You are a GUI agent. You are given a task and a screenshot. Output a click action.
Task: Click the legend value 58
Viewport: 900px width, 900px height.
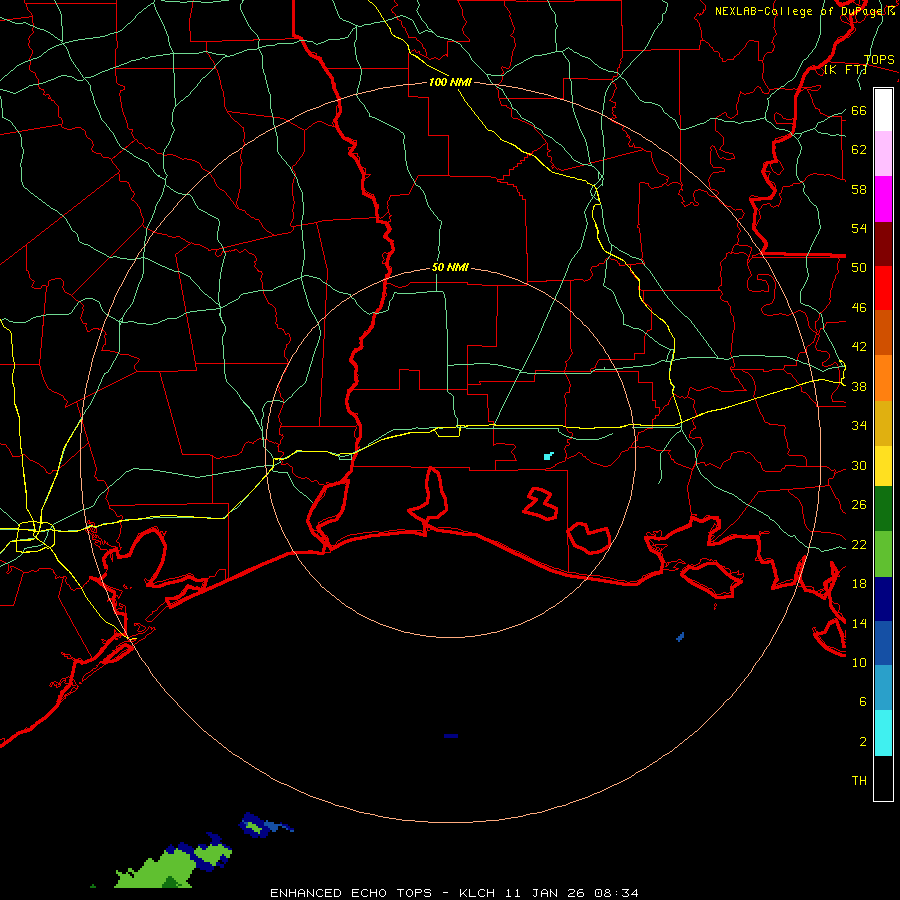[x=859, y=189]
